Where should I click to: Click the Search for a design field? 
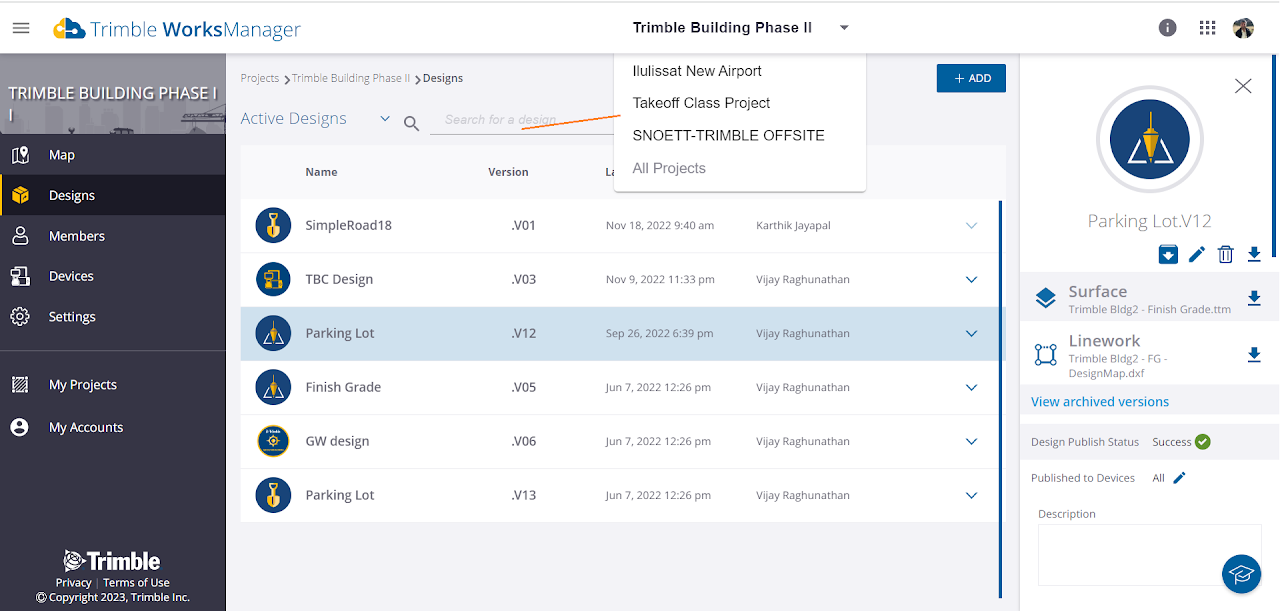(x=520, y=120)
